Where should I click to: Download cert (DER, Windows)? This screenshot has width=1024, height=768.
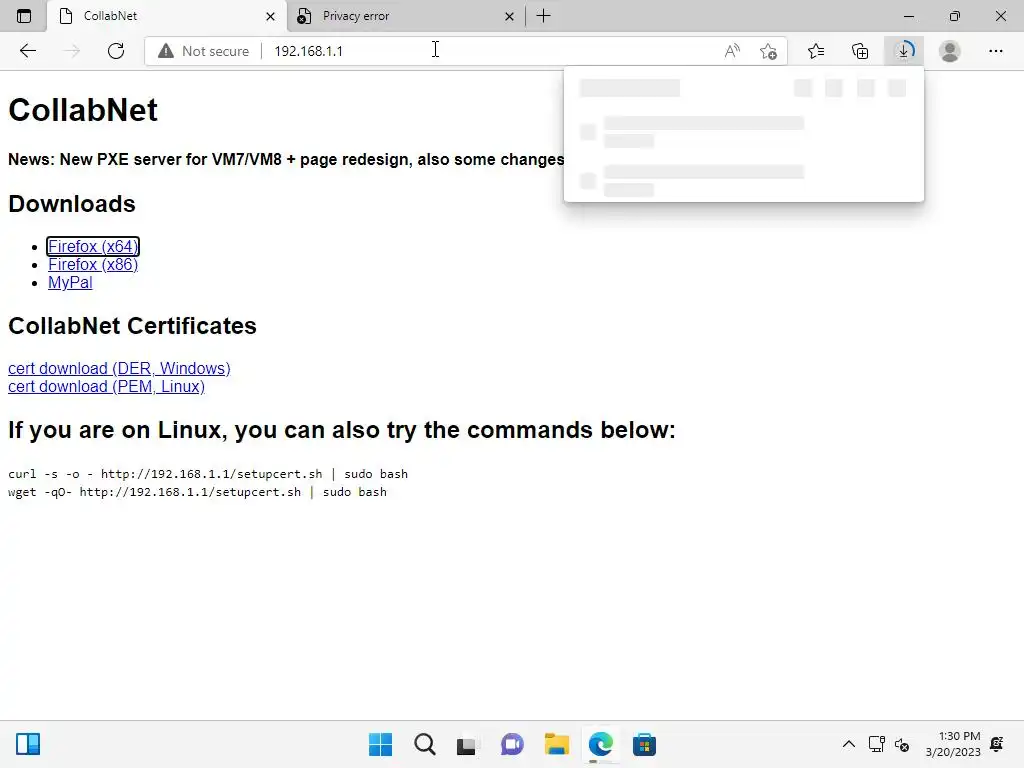(120, 368)
